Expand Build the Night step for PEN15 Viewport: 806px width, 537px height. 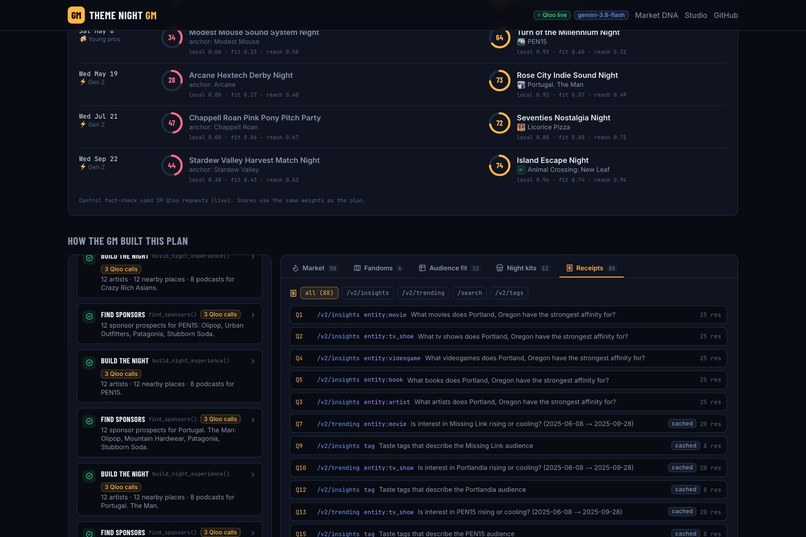[252, 361]
